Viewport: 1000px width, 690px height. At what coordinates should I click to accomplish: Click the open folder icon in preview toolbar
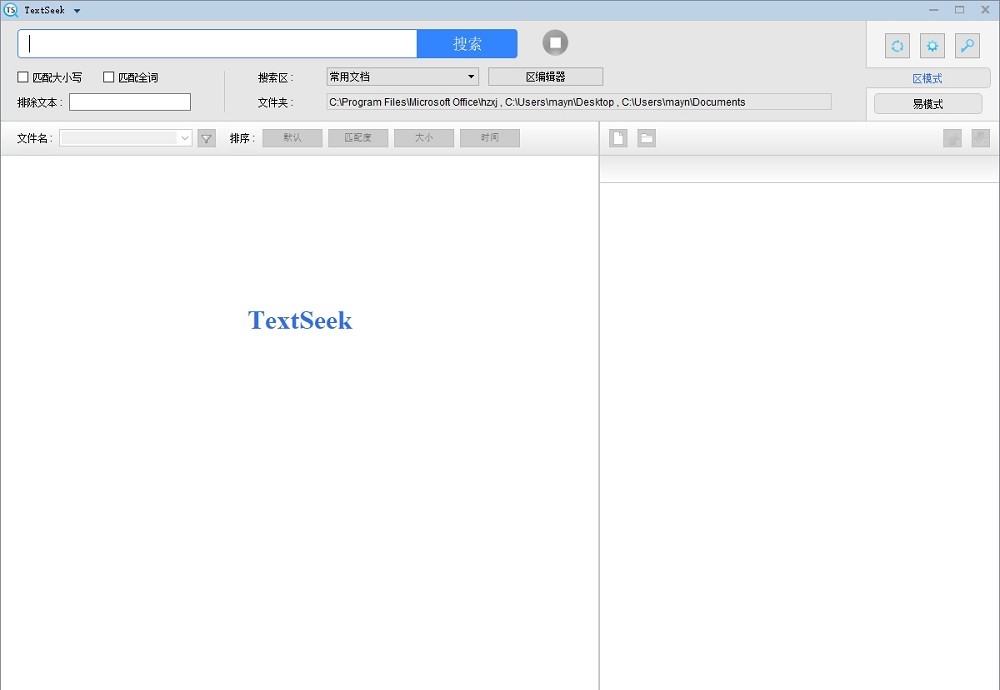(647, 138)
